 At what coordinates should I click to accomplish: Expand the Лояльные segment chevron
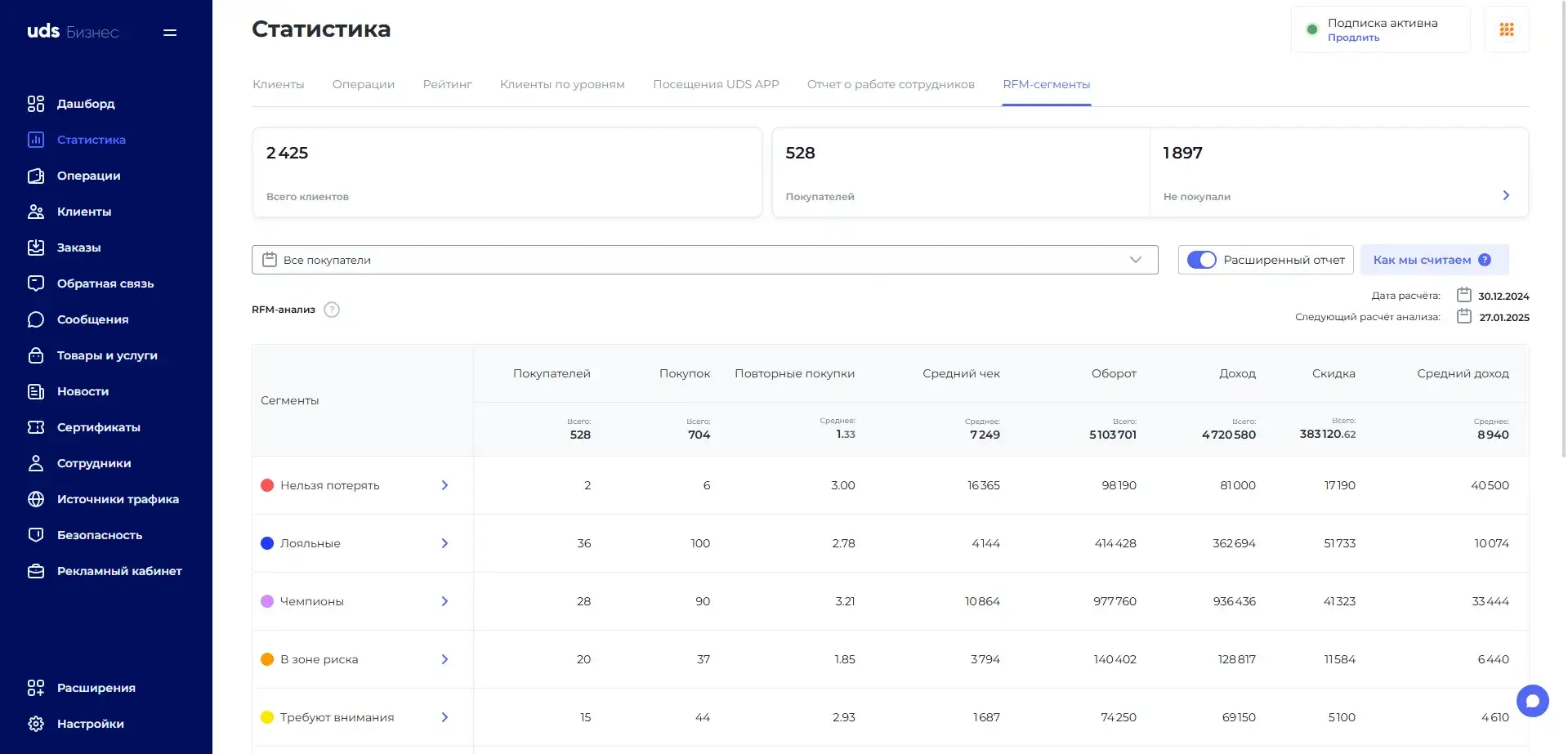[444, 543]
